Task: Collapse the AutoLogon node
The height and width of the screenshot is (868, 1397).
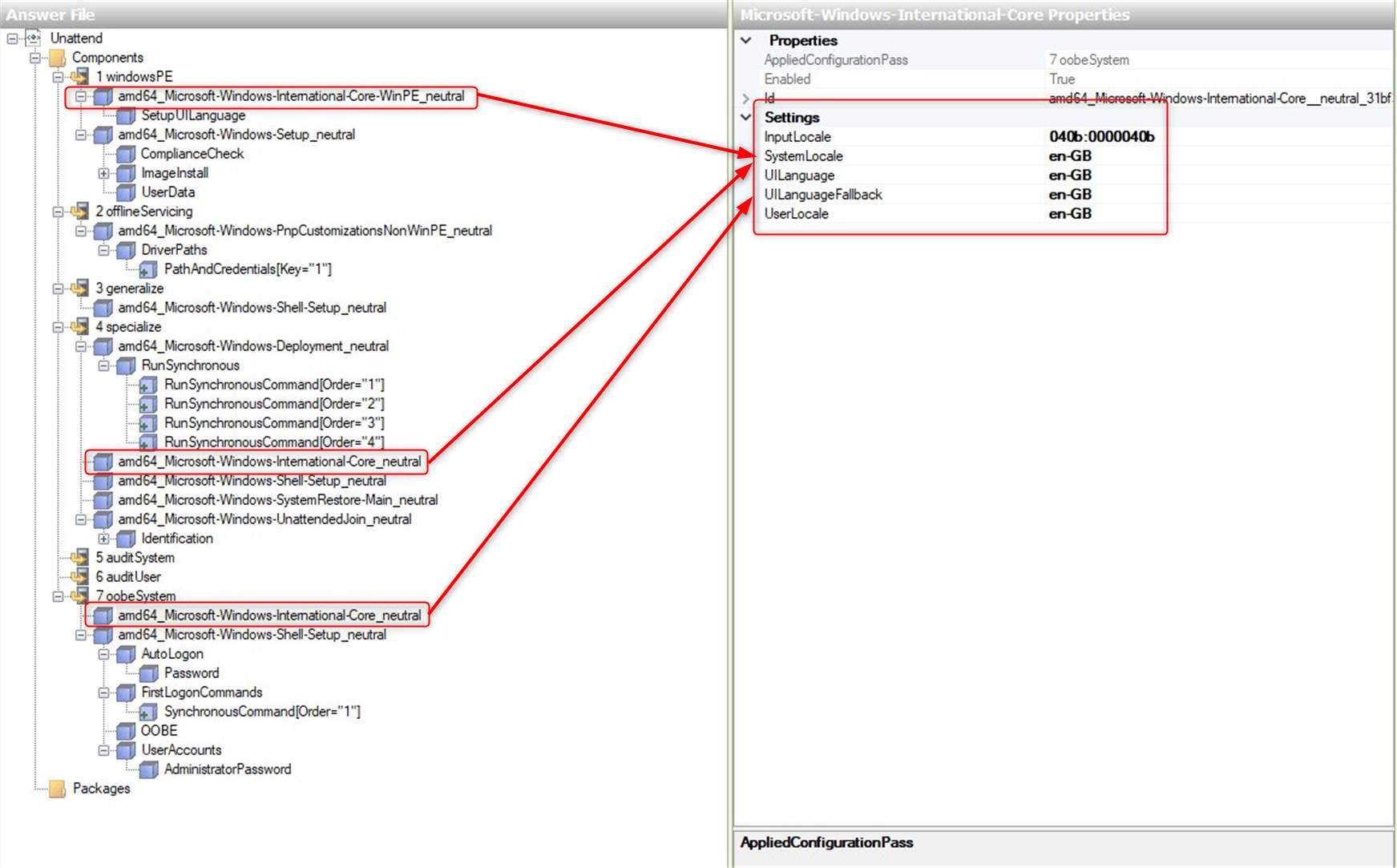Action: click(103, 654)
